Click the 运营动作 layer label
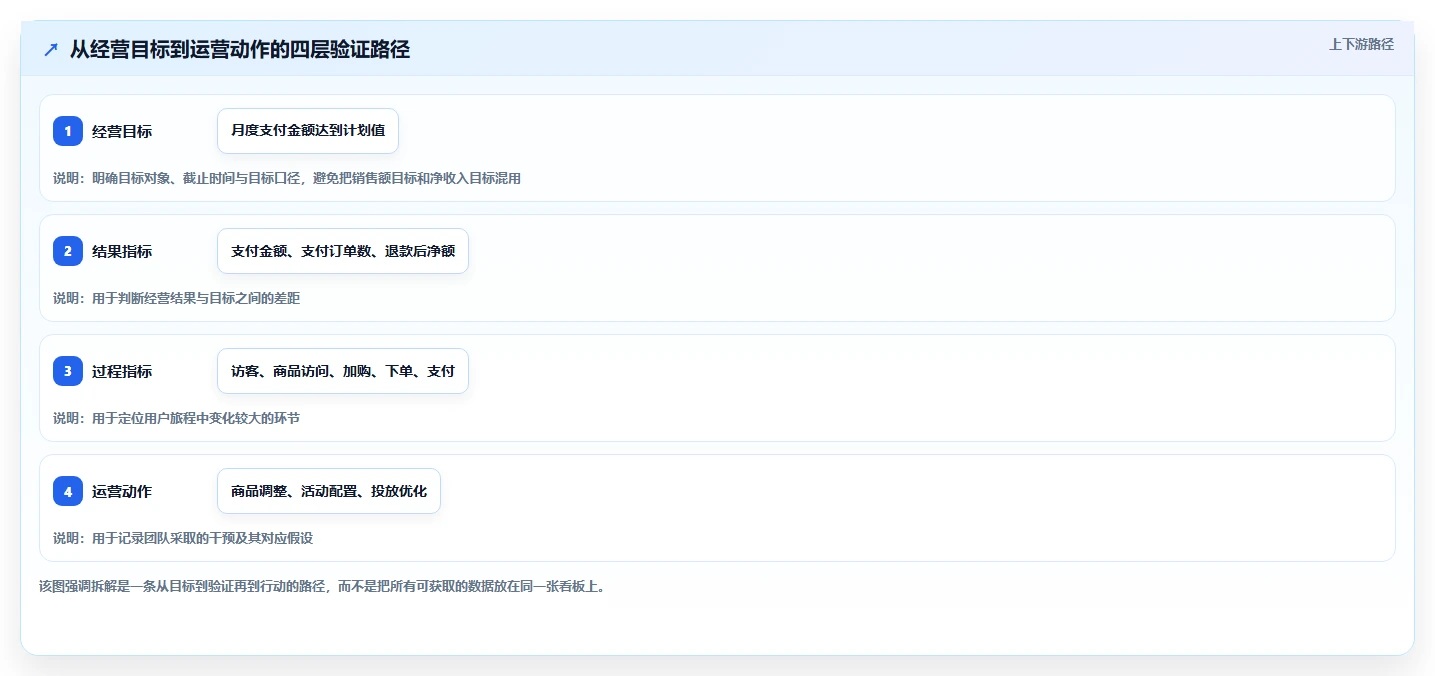1435x676 pixels. 122,491
